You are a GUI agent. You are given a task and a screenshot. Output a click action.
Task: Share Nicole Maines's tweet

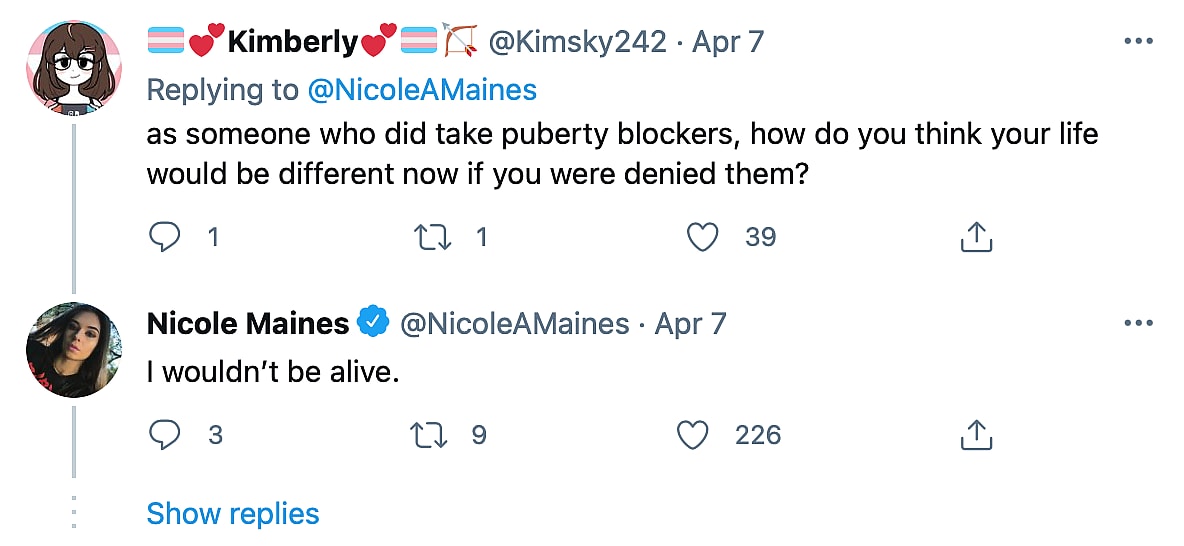(x=975, y=435)
